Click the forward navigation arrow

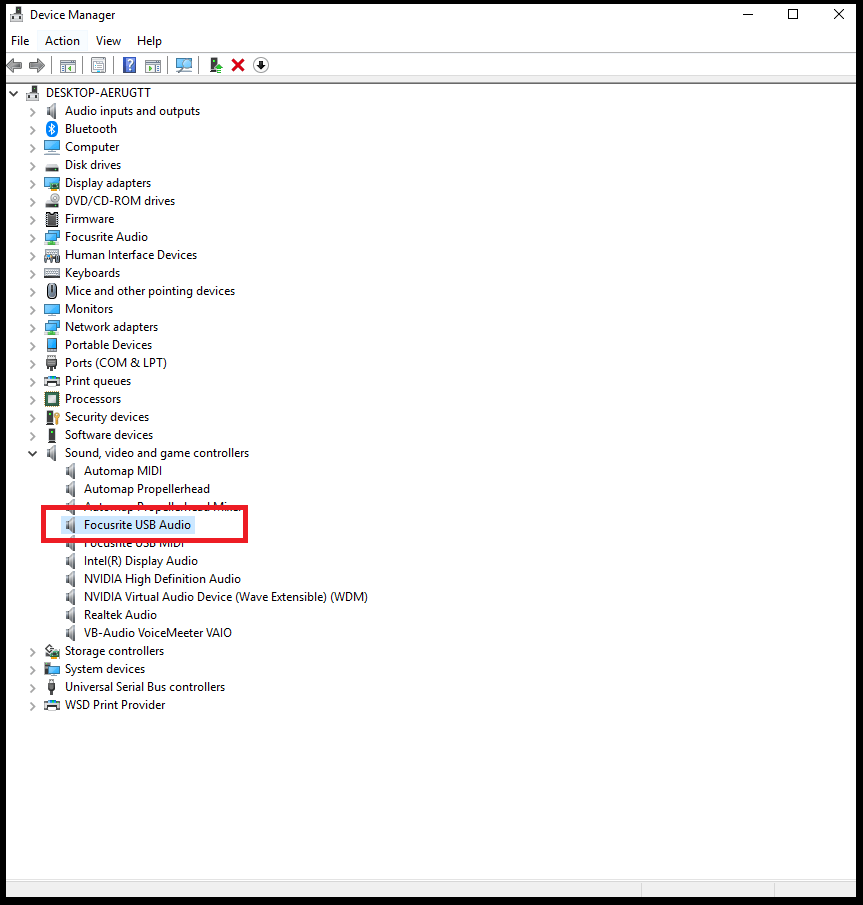click(38, 65)
